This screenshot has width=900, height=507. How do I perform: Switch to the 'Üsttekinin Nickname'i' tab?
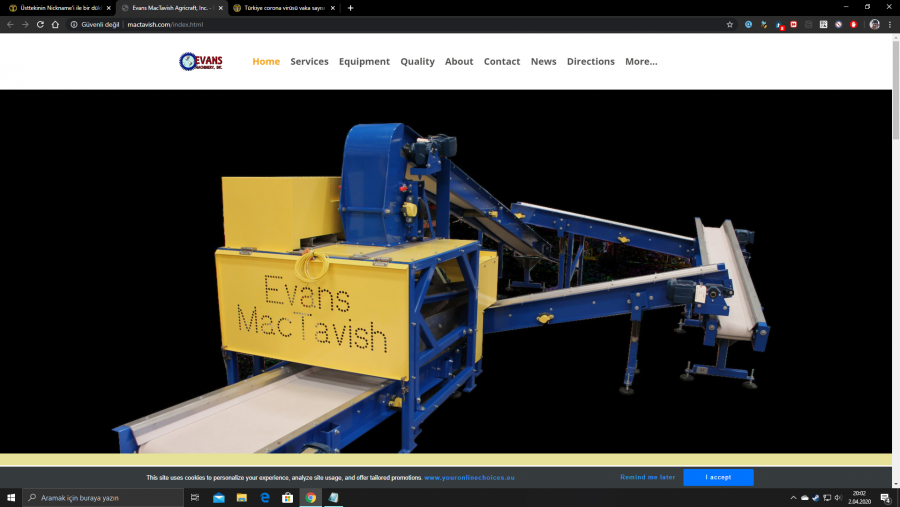coord(57,8)
